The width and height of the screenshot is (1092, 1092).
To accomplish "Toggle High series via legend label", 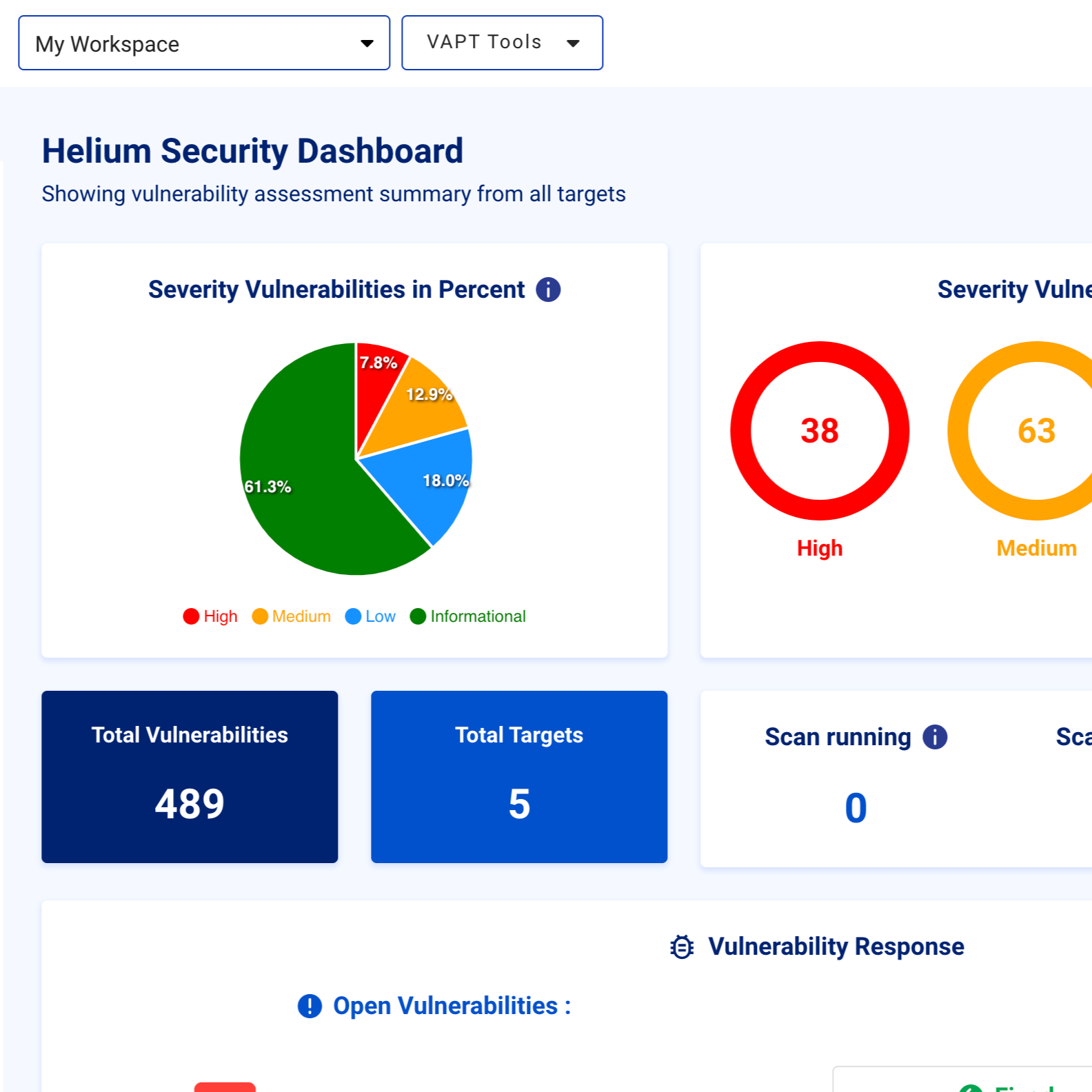I will pyautogui.click(x=221, y=616).
